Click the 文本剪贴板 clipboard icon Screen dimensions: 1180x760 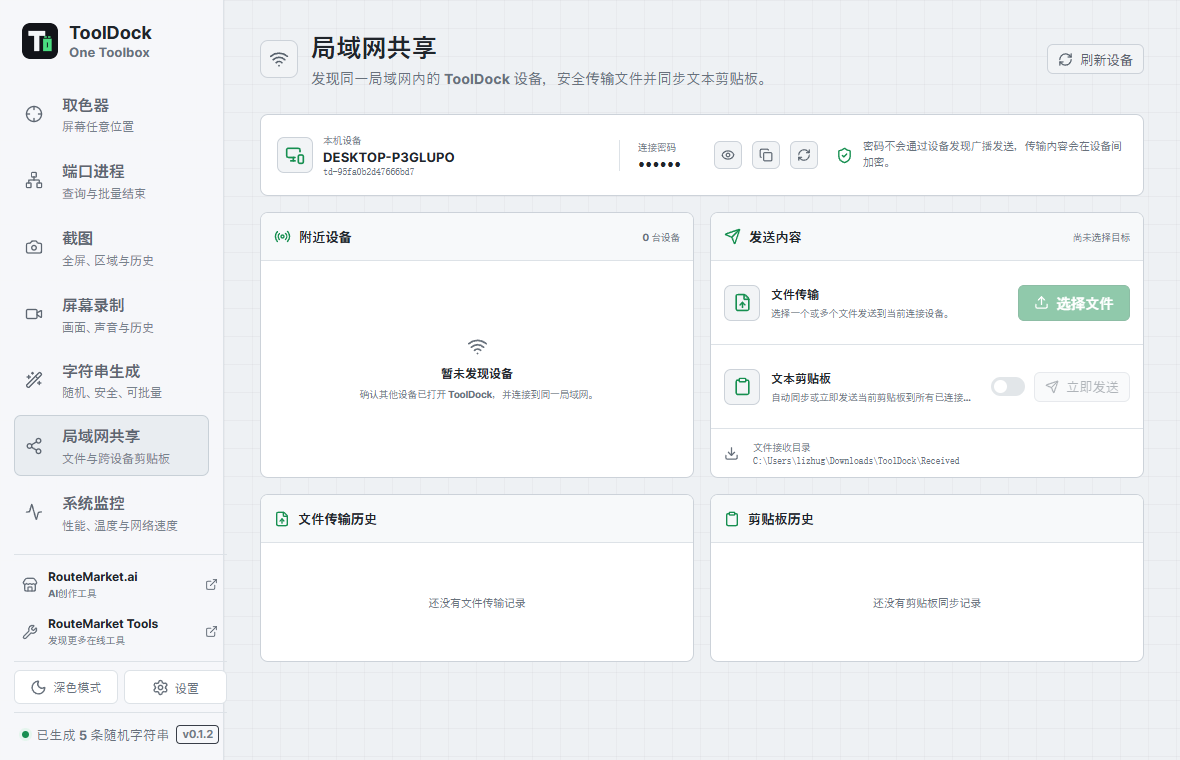point(742,387)
